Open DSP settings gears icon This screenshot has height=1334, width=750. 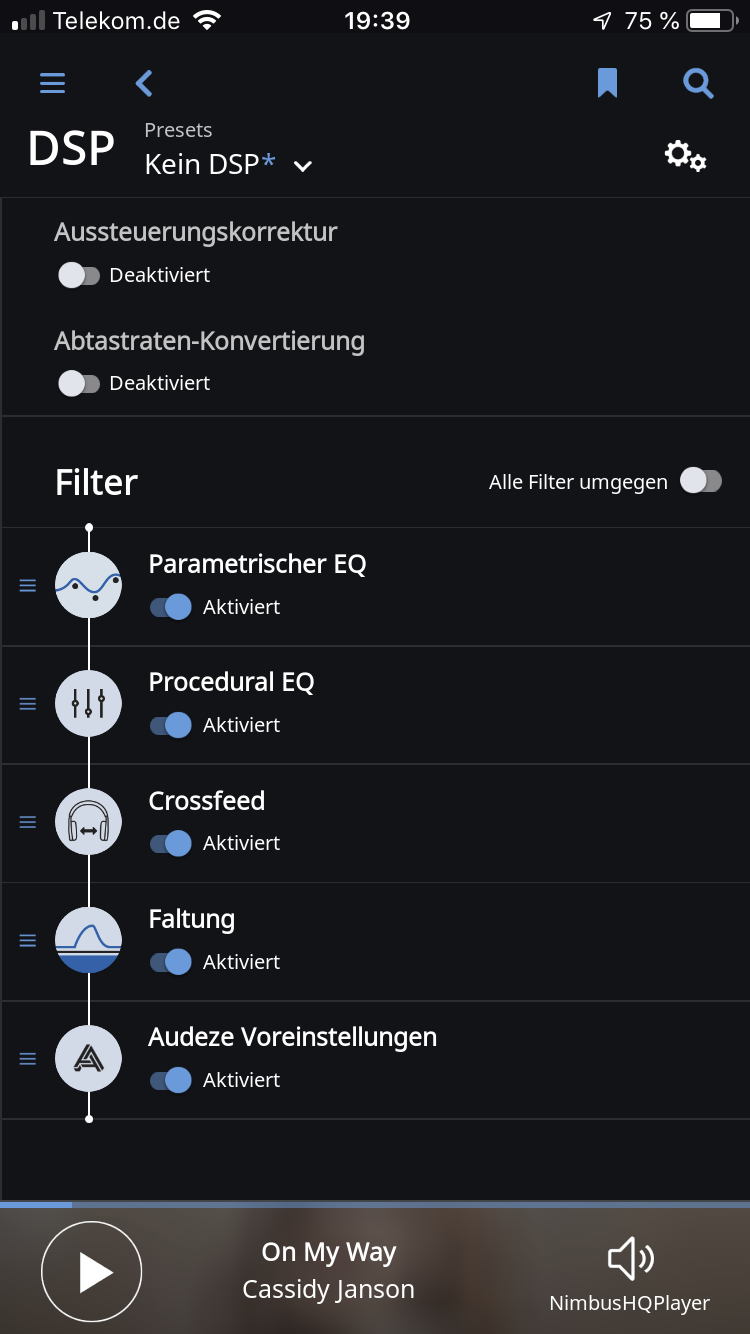coord(685,155)
